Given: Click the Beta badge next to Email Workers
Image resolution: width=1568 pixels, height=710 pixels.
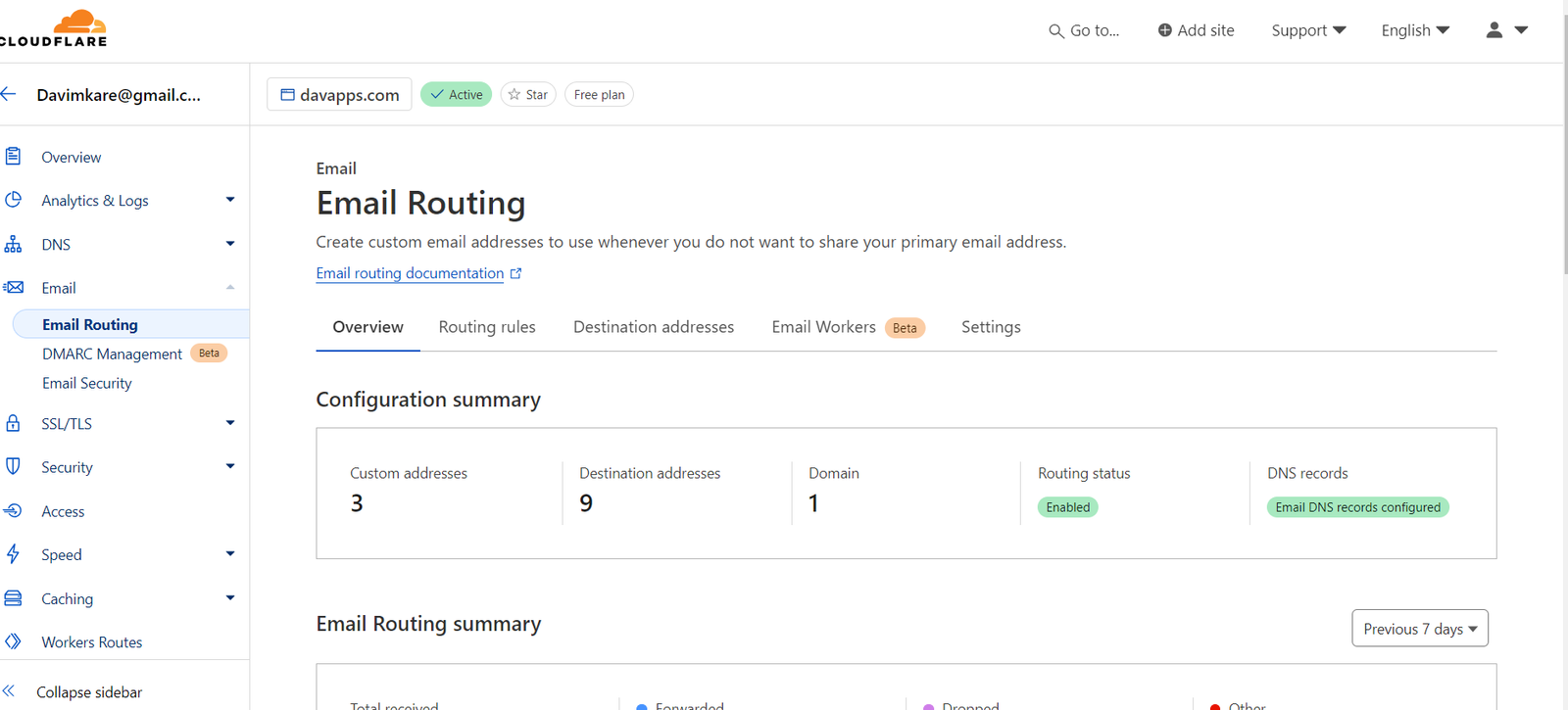Looking at the screenshot, I should pos(905,328).
